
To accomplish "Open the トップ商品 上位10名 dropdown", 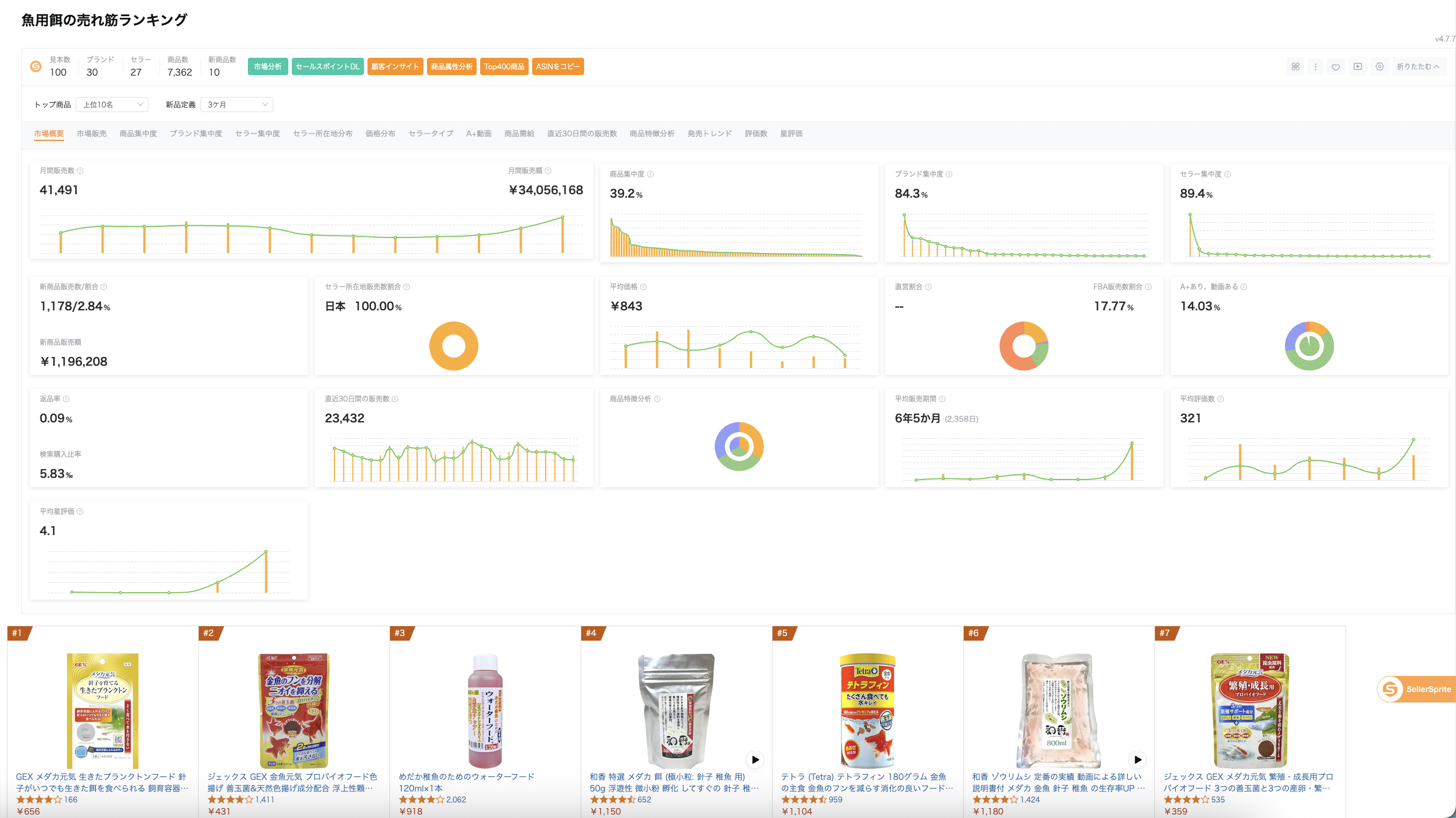I will click(112, 105).
